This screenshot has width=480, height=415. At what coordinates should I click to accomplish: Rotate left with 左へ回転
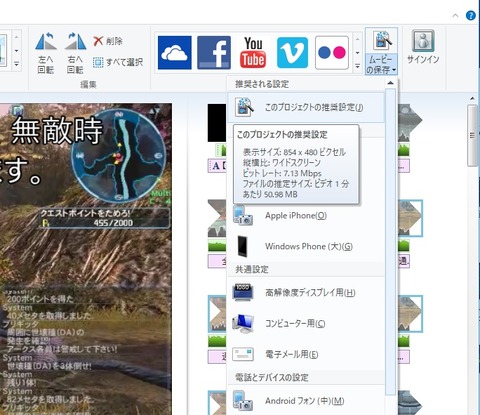pyautogui.click(x=46, y=53)
